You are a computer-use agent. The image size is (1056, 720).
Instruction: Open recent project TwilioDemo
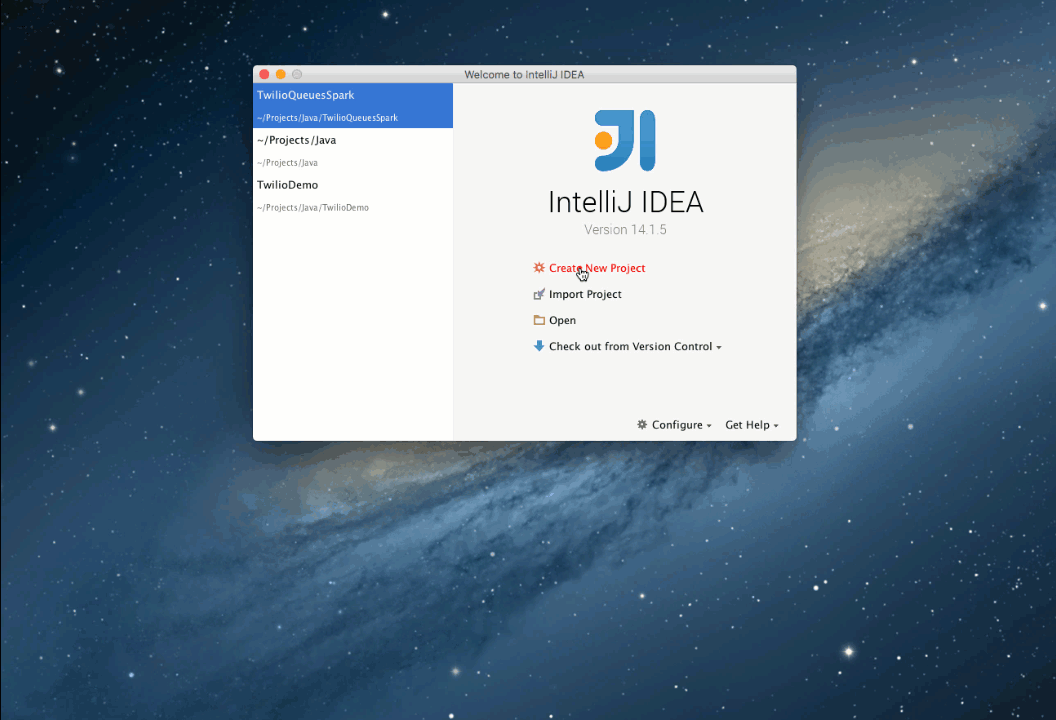353,195
